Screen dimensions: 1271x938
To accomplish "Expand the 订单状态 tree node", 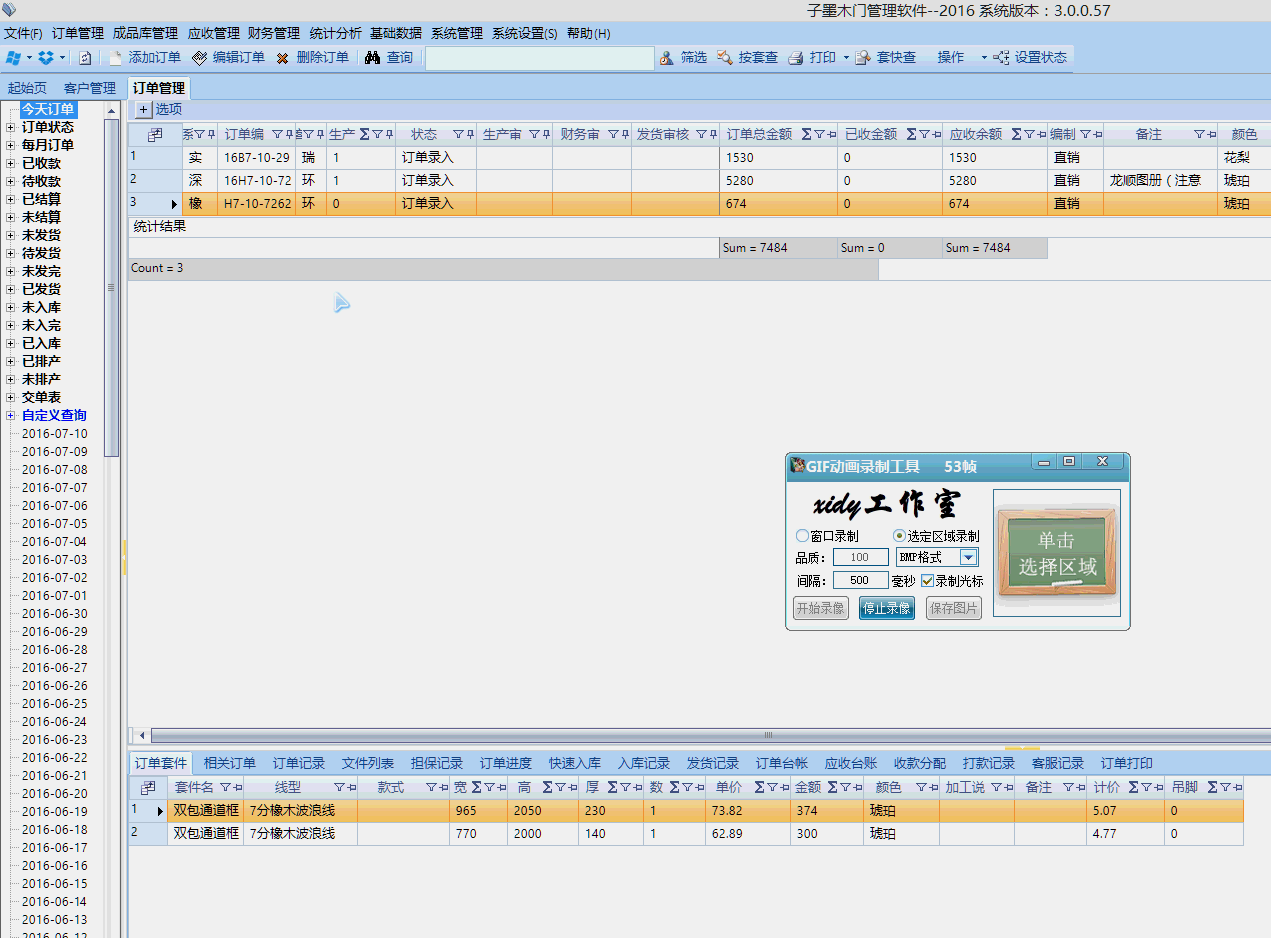I will (x=11, y=128).
